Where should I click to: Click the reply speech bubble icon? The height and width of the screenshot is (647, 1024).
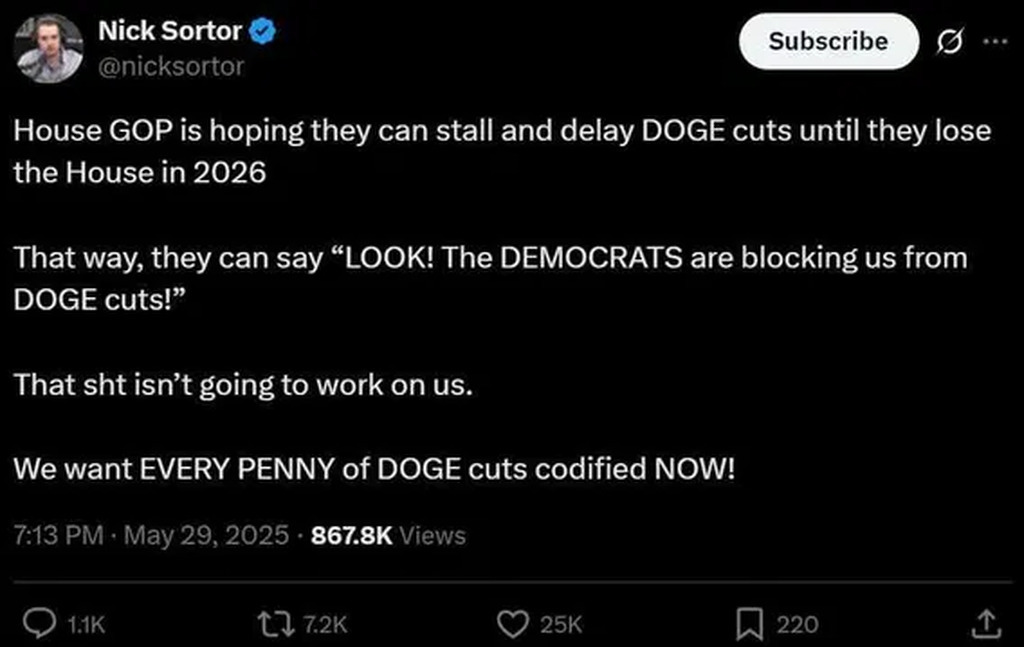pos(38,625)
